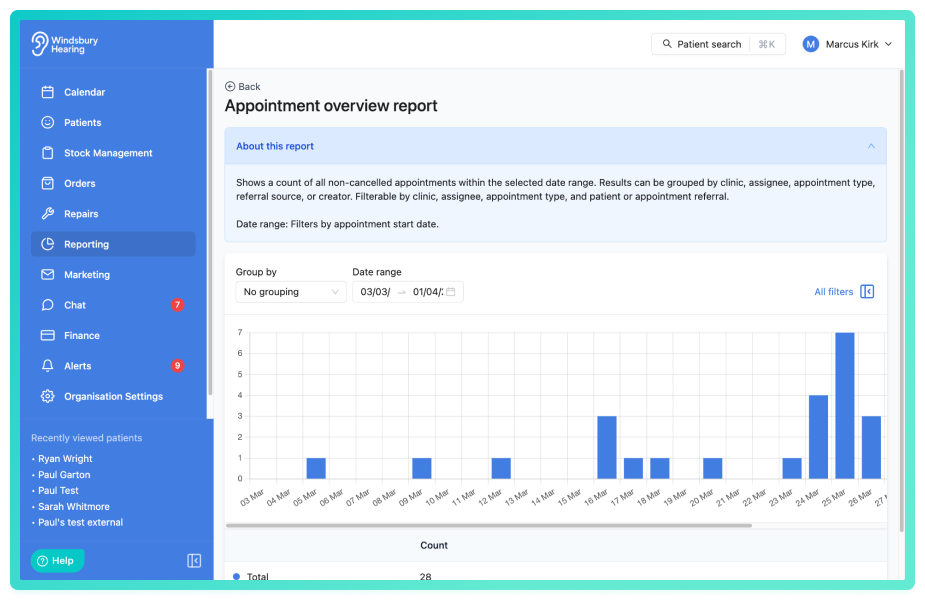This screenshot has width=925, height=600.
Task: Click the page vertical scrollbar on right
Action: [x=901, y=301]
